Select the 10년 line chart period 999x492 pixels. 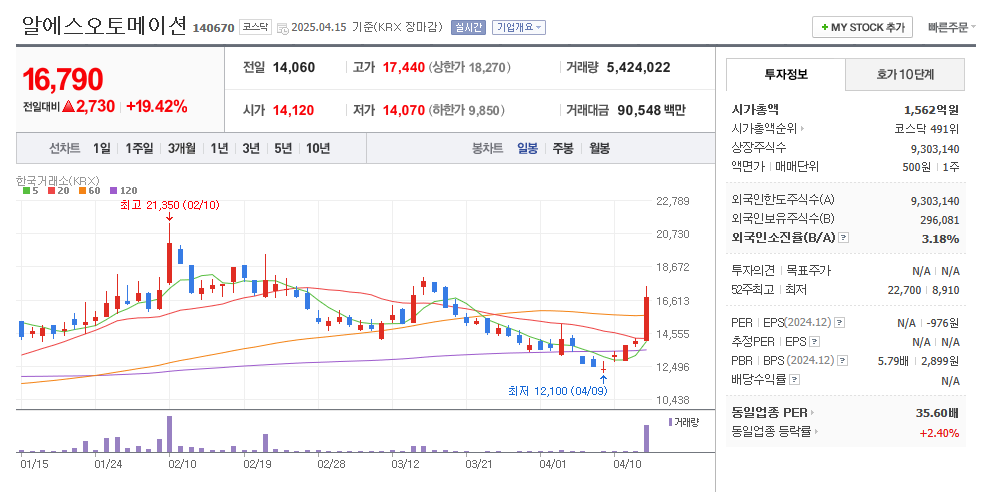point(318,148)
